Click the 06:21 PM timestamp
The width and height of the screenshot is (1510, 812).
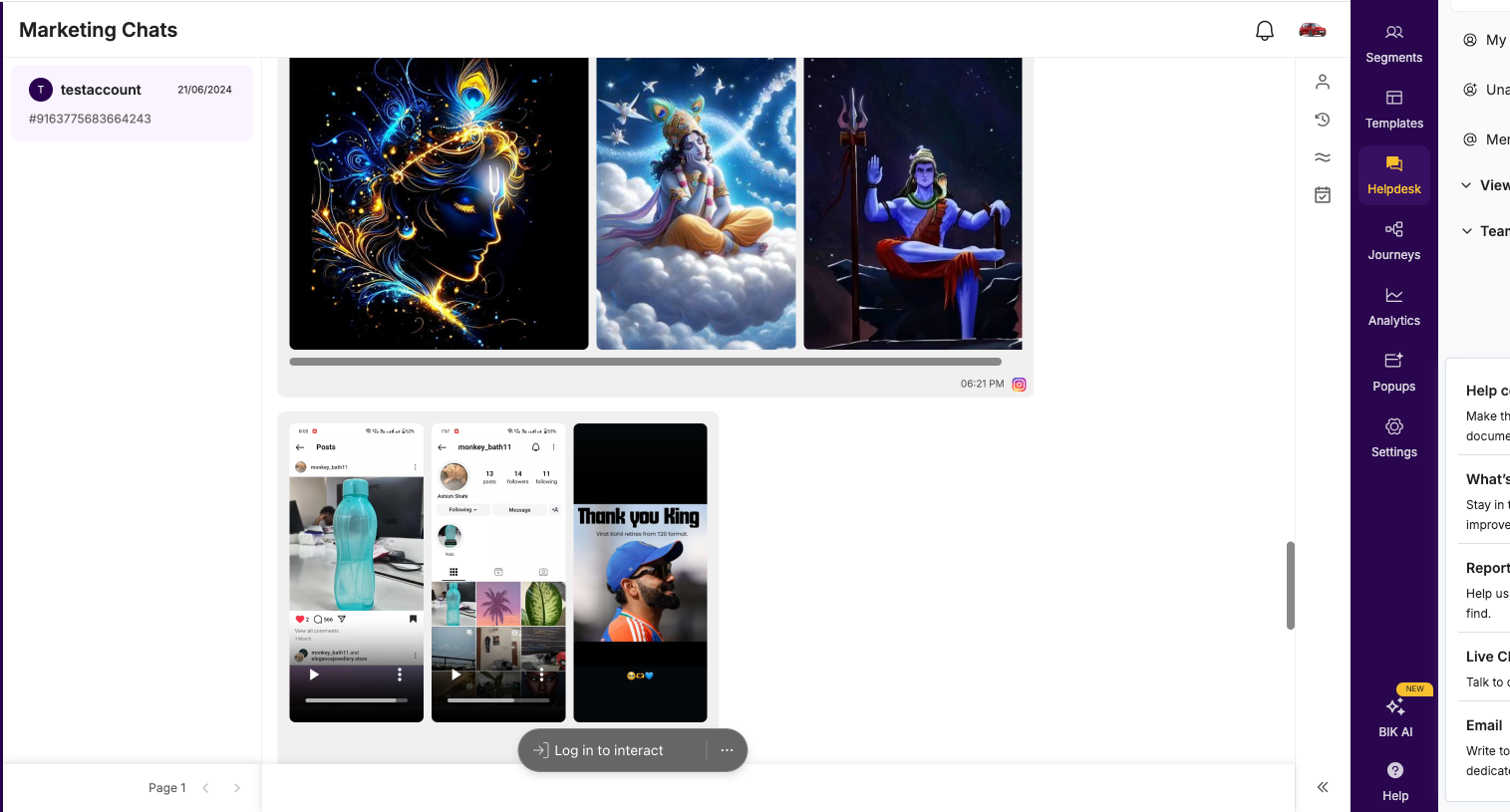click(x=982, y=384)
